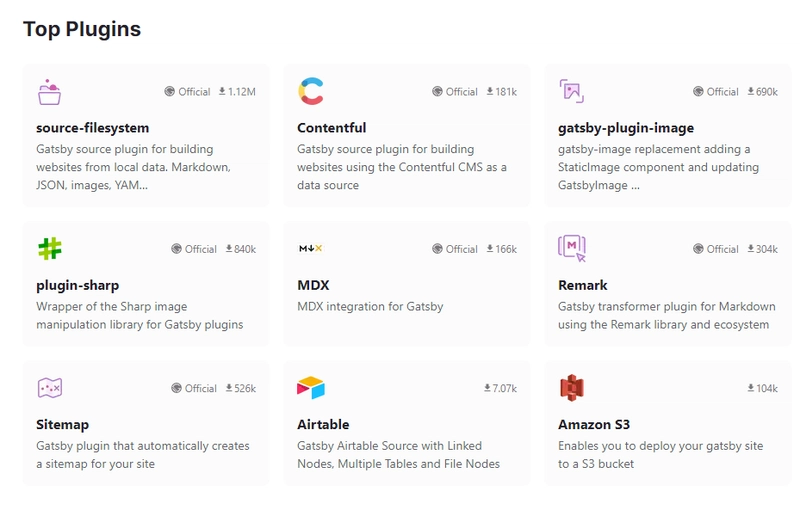This screenshot has width=800, height=516.
Task: Select the plugin-sharp title
Action: click(x=78, y=285)
